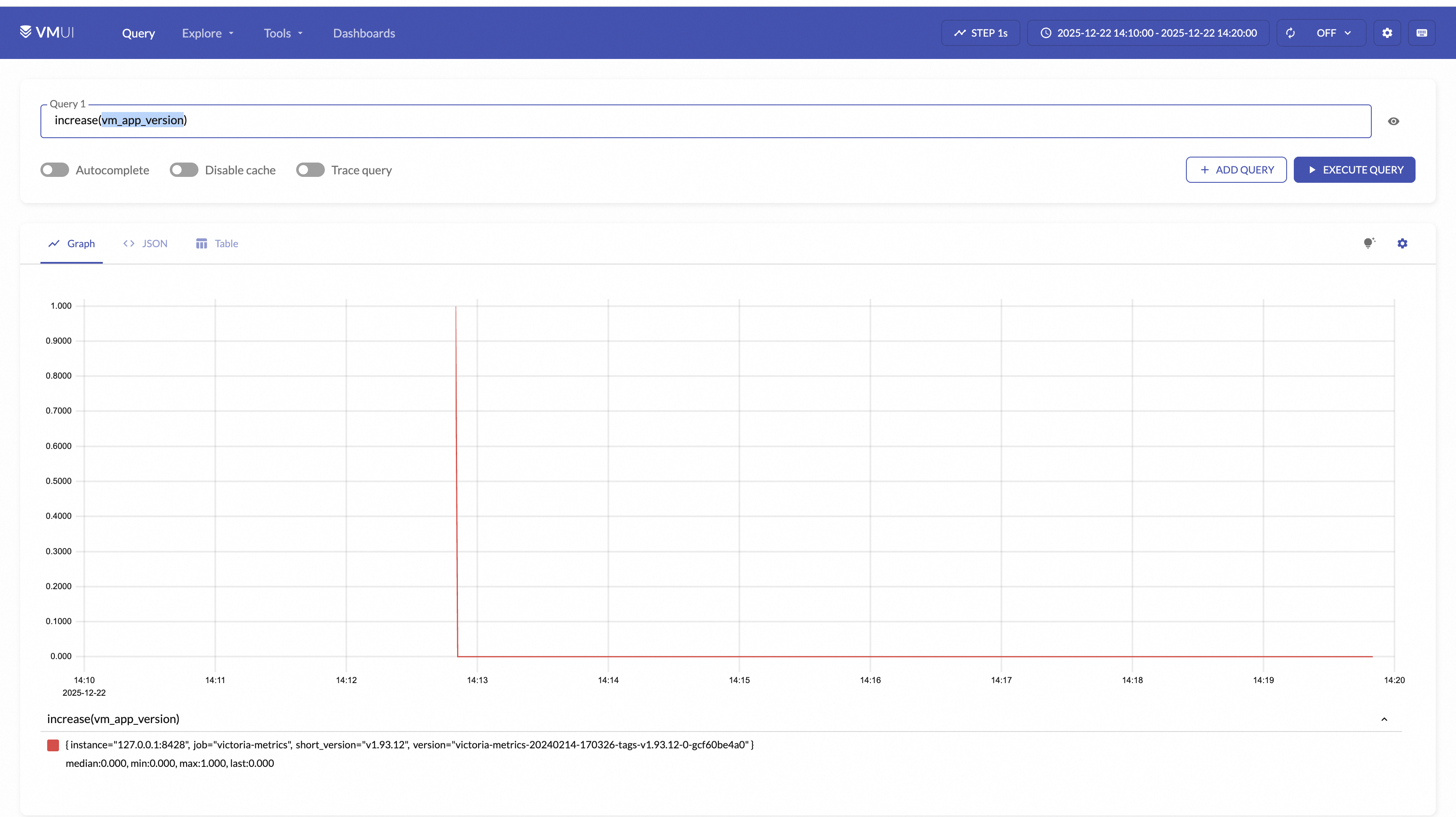Click the red legend color swatch
The height and width of the screenshot is (817, 1456).
click(53, 745)
